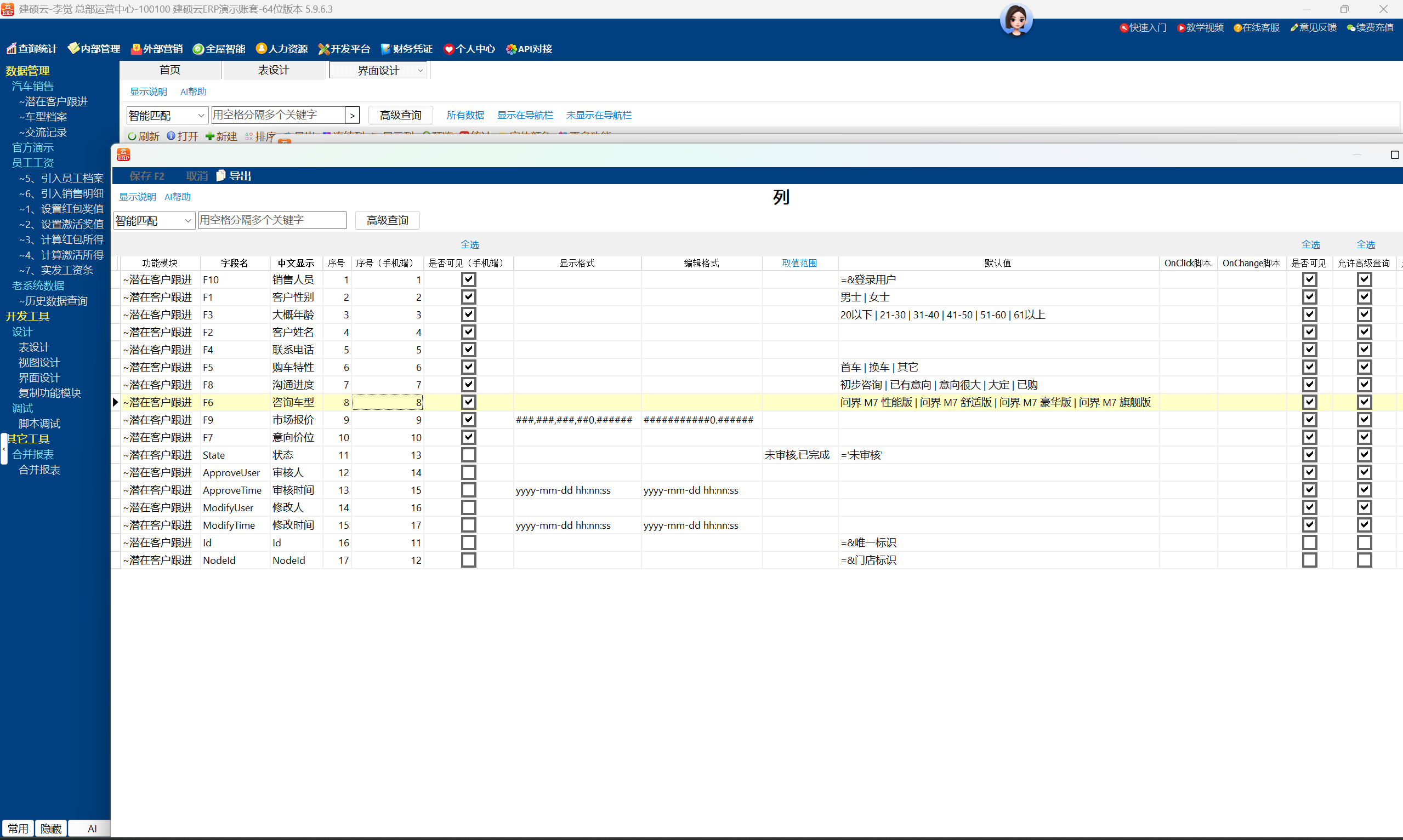This screenshot has width=1403, height=840.
Task: Click the 刷新 refresh toolbar icon
Action: [x=132, y=136]
